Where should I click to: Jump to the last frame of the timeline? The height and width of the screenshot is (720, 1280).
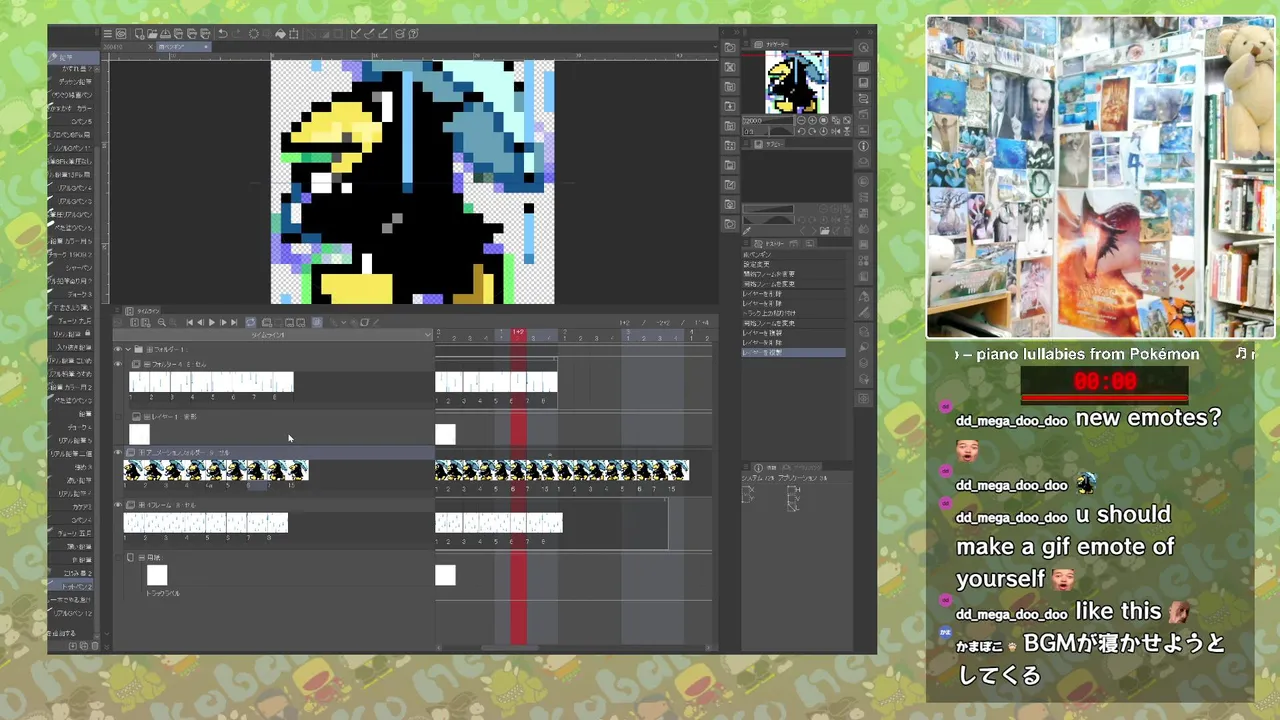(234, 322)
